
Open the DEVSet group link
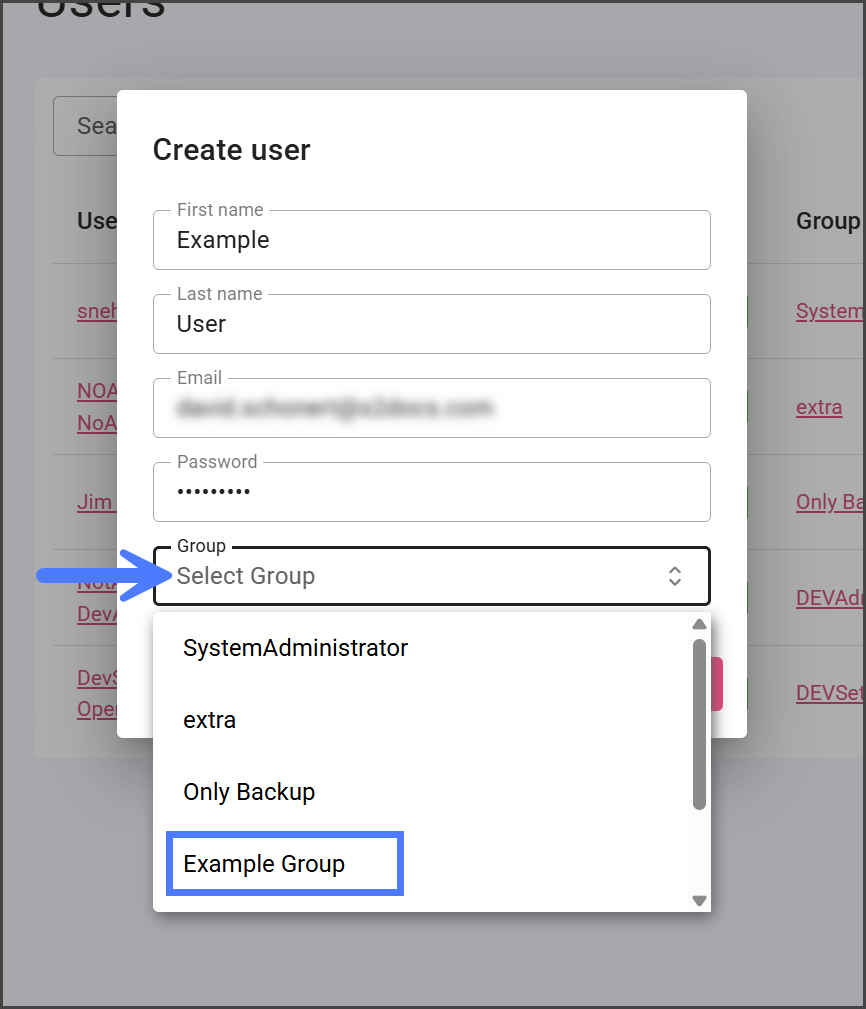pos(829,693)
